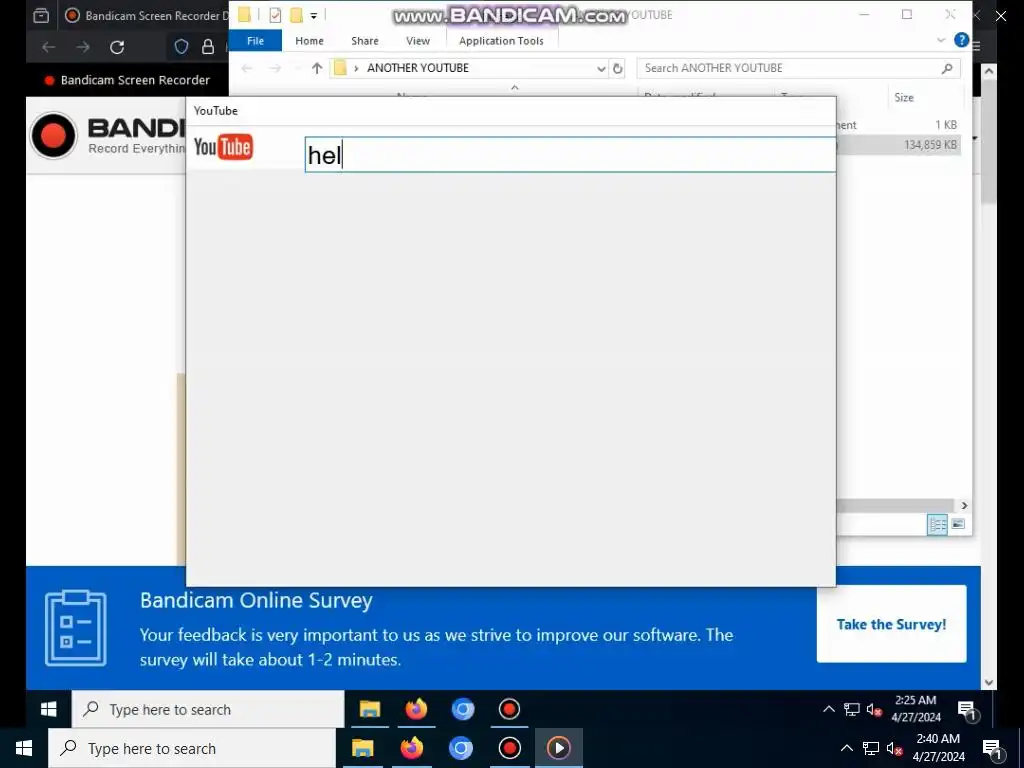
Task: Click the 2:25 AM clock
Action: (x=916, y=709)
